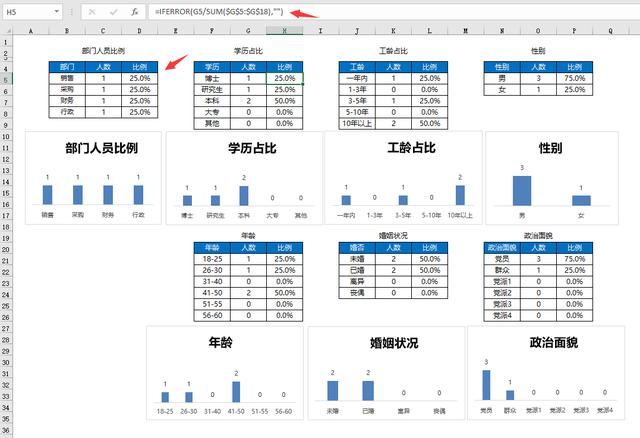
Task: Click the Cancel X icon beside formula bar
Action: pyautogui.click(x=92, y=12)
